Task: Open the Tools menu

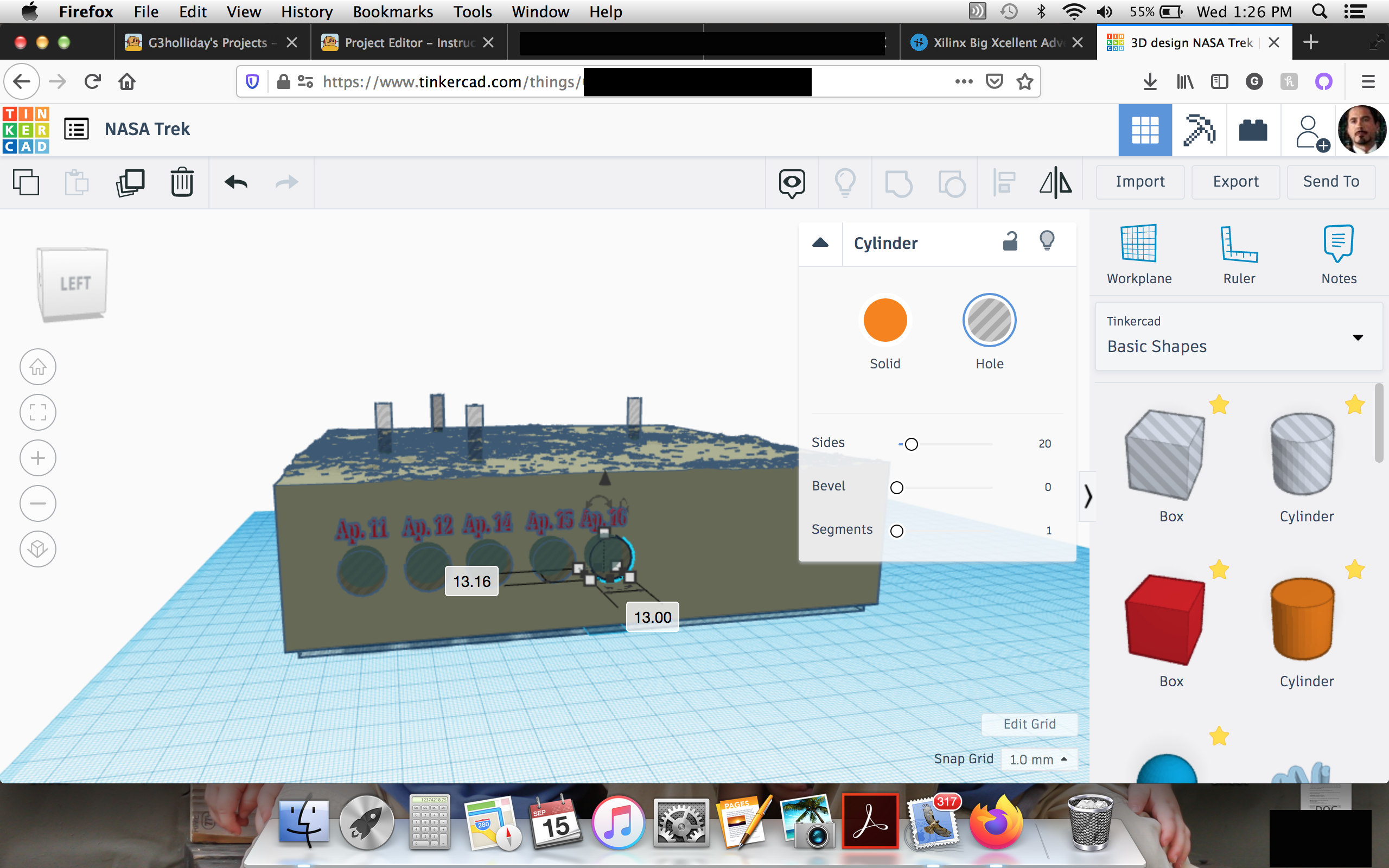Action: 470,11
